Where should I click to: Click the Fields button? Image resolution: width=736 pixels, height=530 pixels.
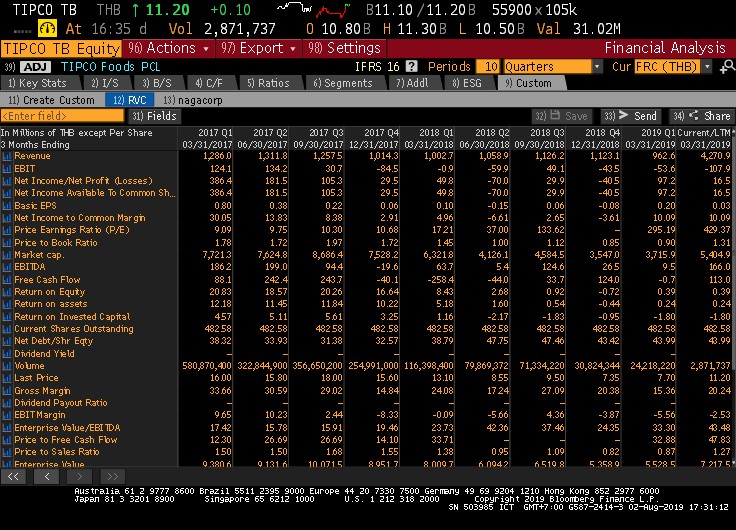point(154,116)
